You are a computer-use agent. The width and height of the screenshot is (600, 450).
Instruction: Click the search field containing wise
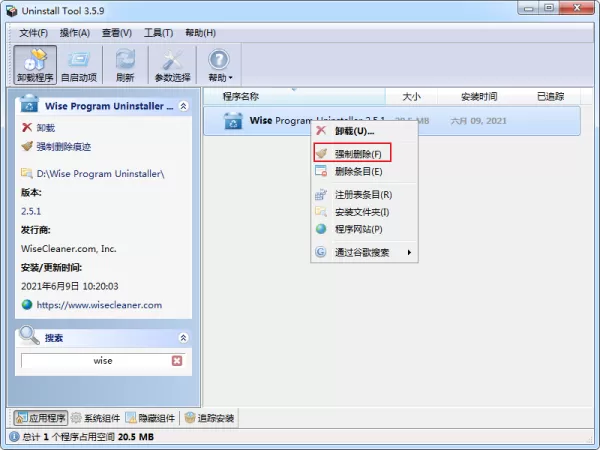point(103,360)
